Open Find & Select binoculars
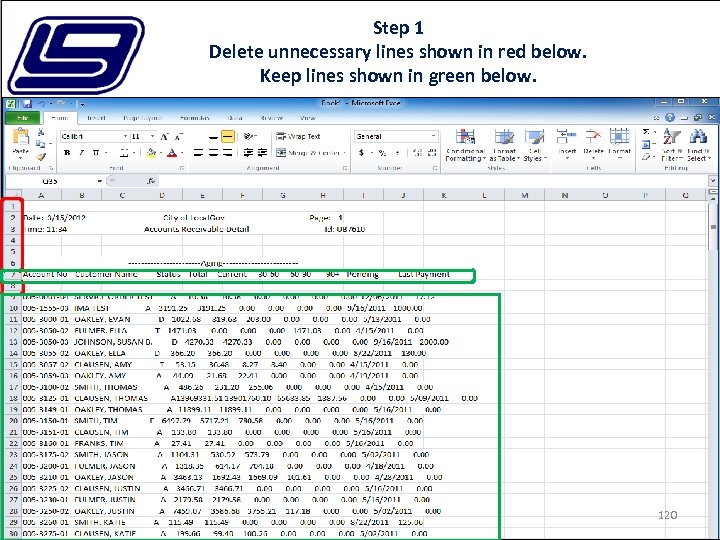The image size is (720, 540). pos(699,145)
